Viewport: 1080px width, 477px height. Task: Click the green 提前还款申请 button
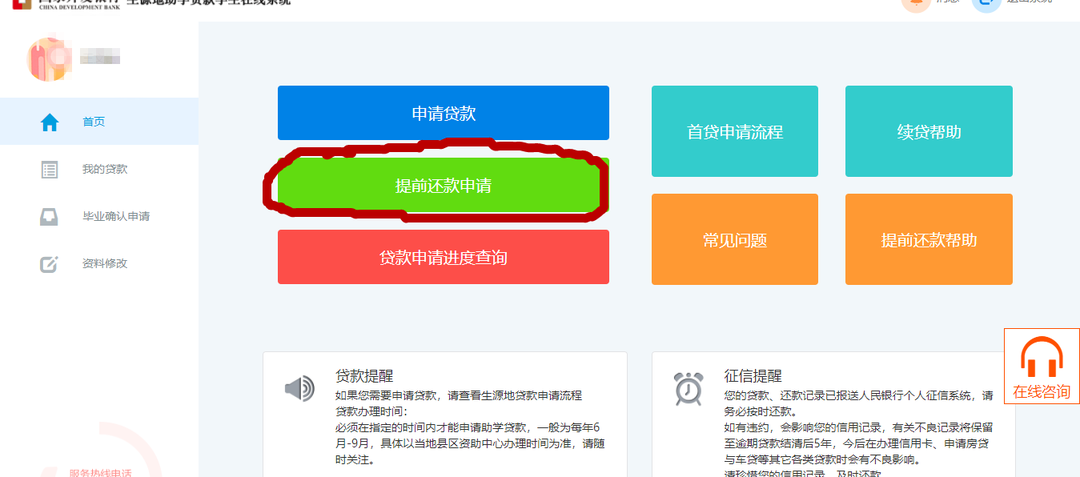coord(442,186)
